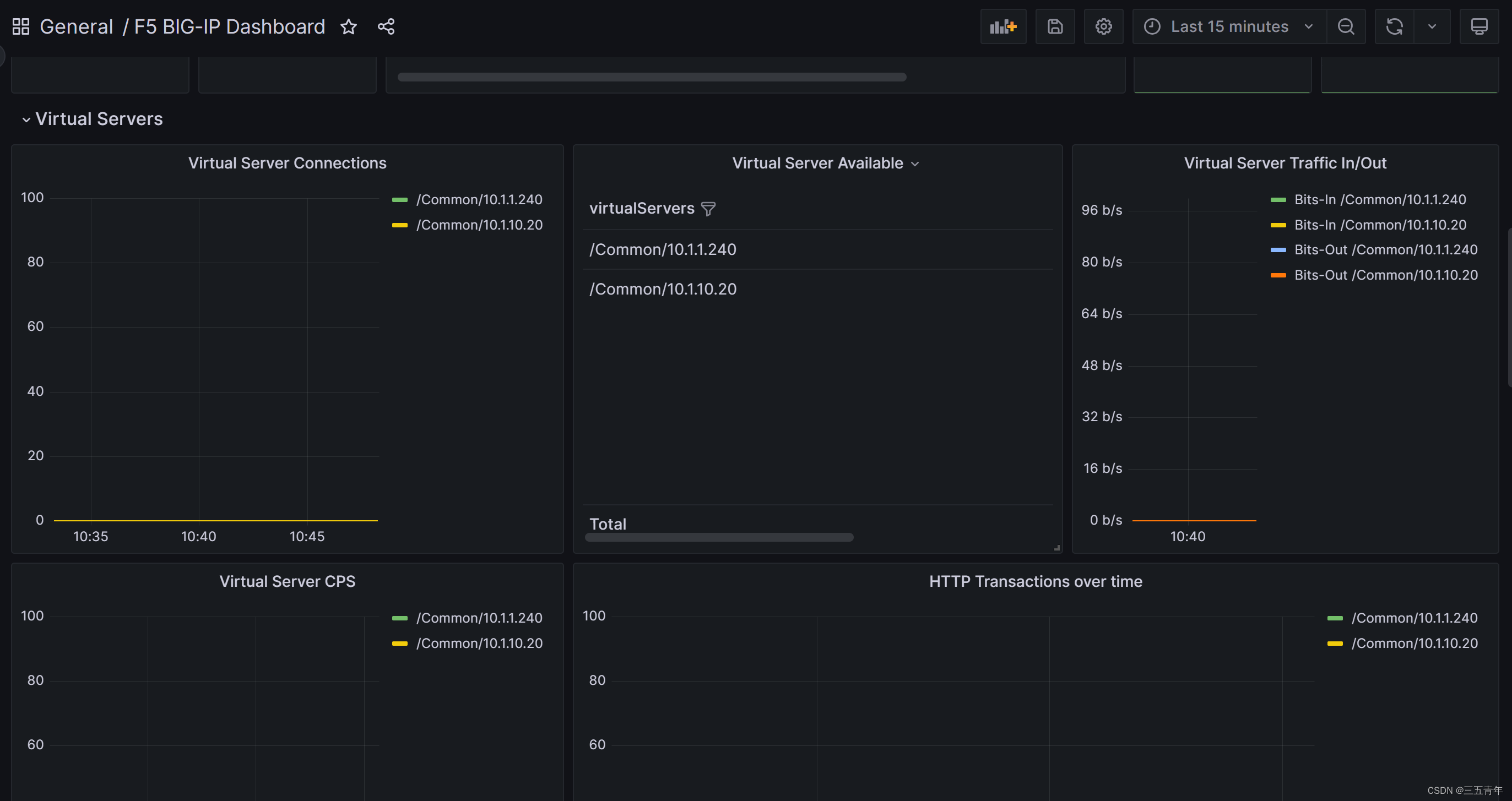The width and height of the screenshot is (1512, 801).
Task: Click Virtual Server Available horizontal scrollbar
Action: (719, 537)
